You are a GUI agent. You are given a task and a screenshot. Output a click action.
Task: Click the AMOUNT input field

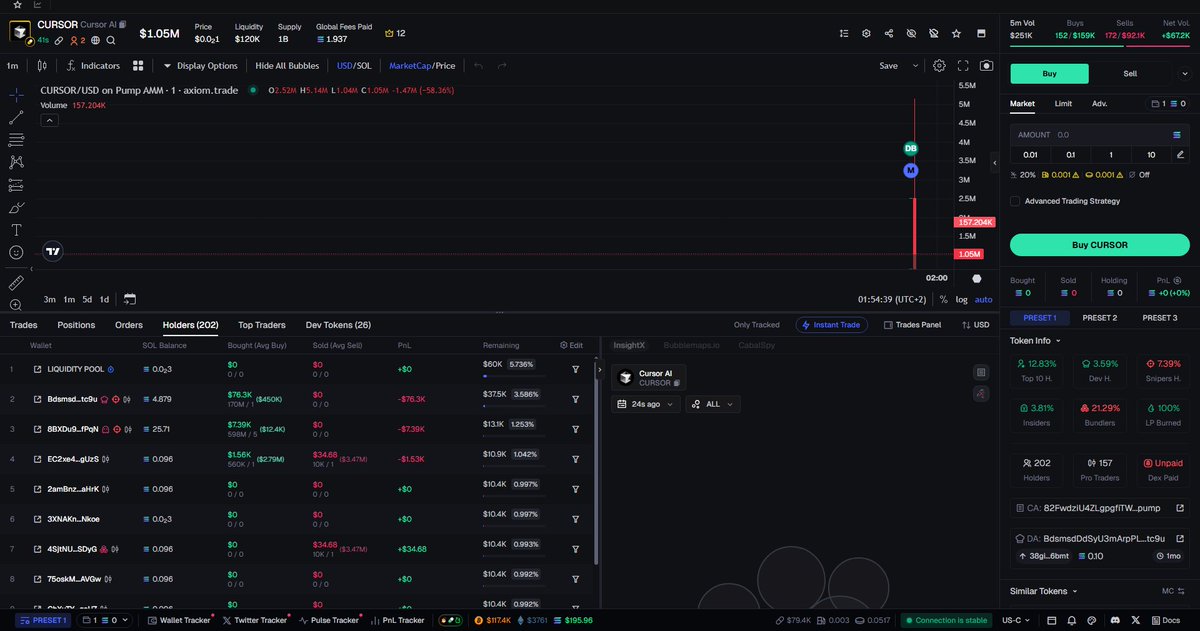(x=1100, y=134)
